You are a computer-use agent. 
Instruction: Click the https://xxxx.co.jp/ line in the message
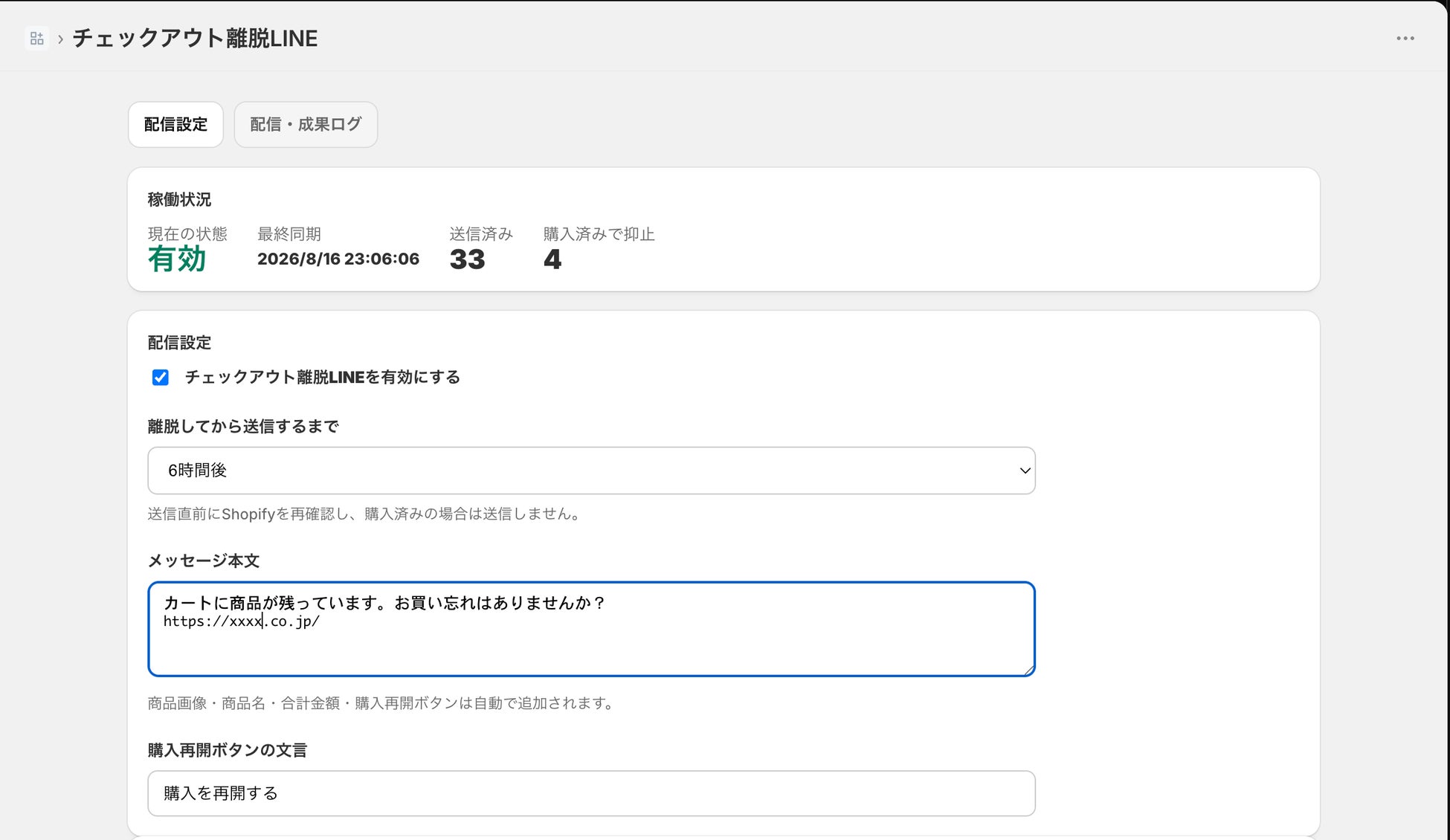(x=242, y=621)
